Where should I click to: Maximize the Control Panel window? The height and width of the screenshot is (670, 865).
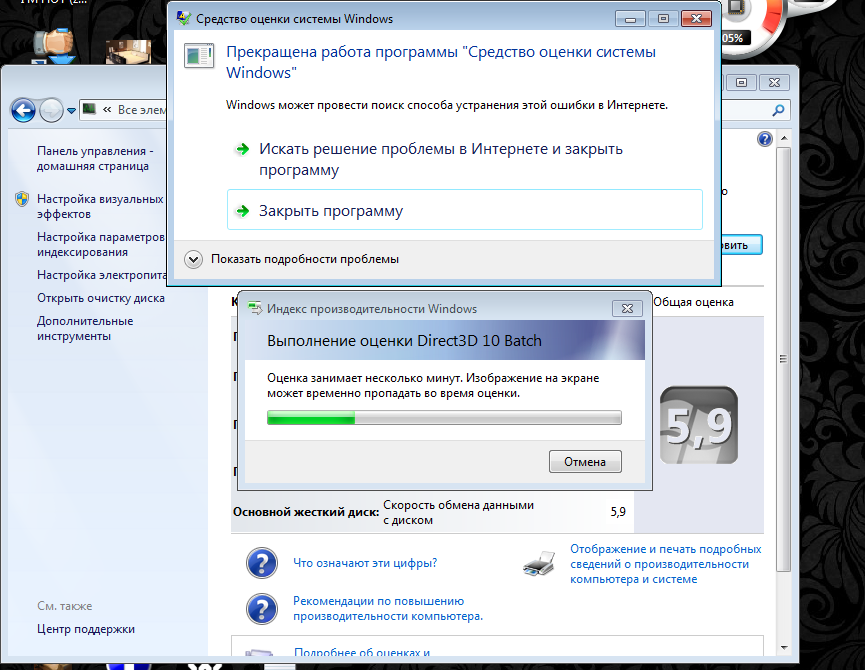742,82
